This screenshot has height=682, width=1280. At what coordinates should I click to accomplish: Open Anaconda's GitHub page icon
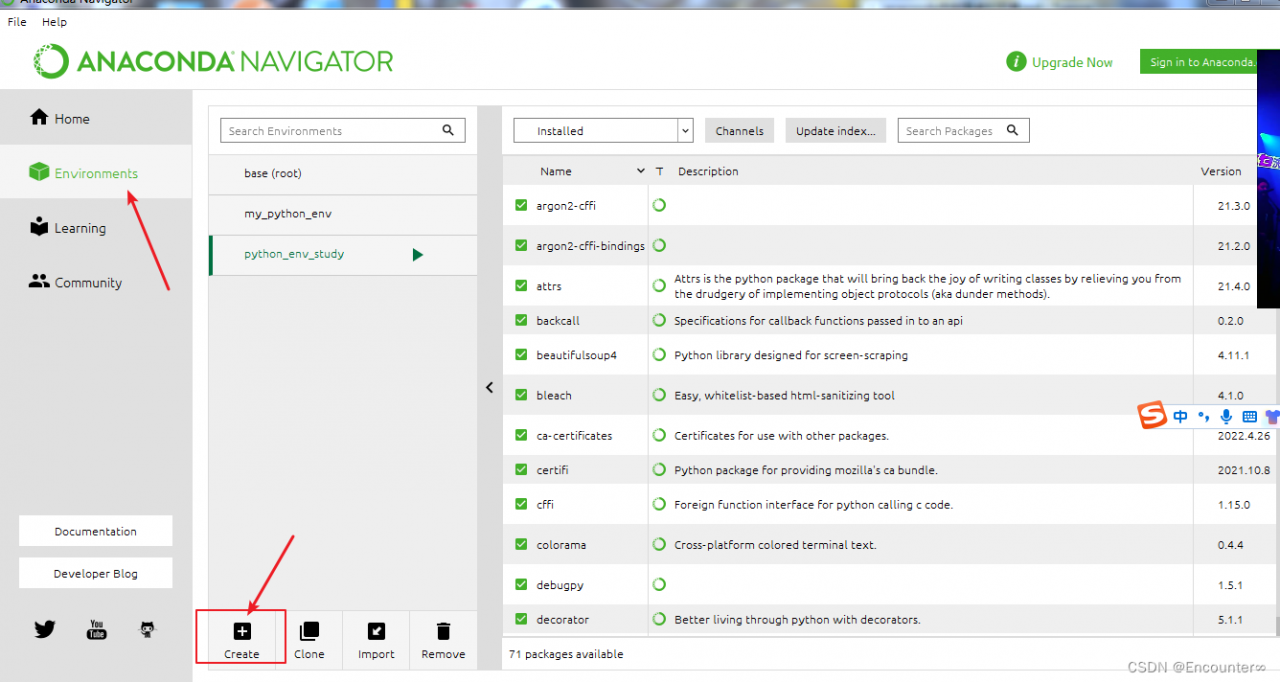[x=147, y=629]
